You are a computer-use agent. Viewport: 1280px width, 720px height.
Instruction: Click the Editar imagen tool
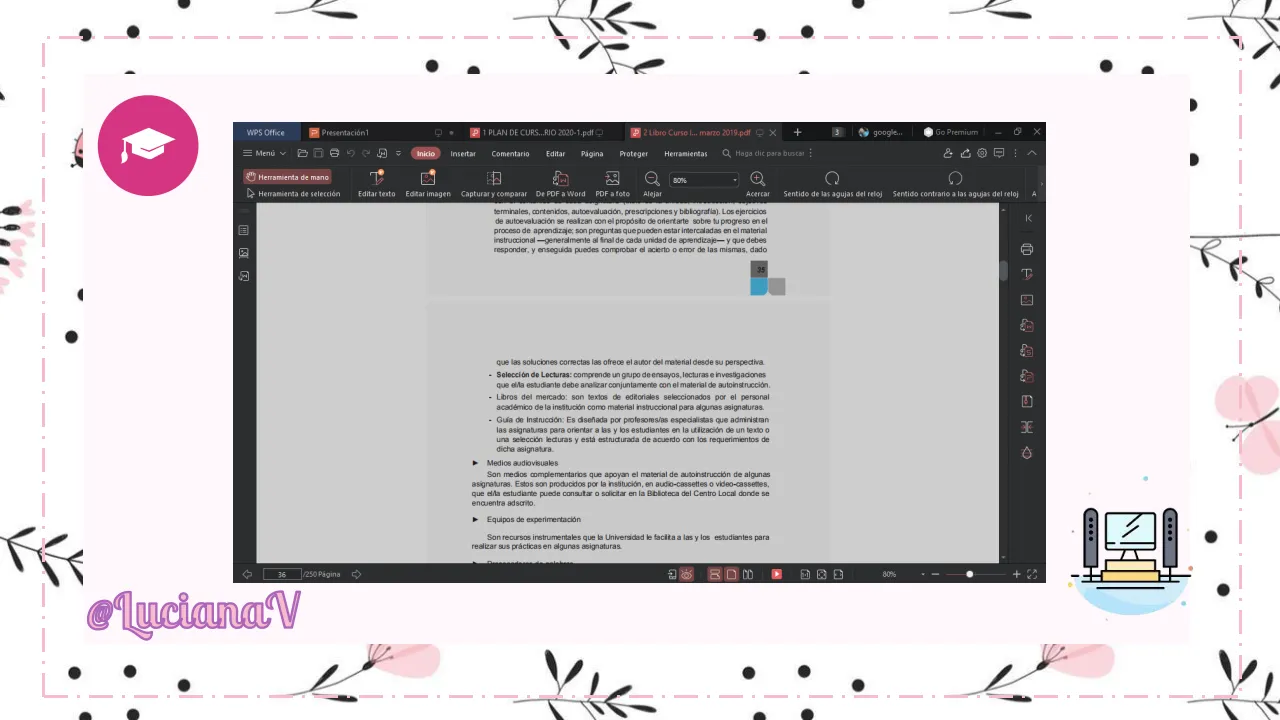[428, 184]
